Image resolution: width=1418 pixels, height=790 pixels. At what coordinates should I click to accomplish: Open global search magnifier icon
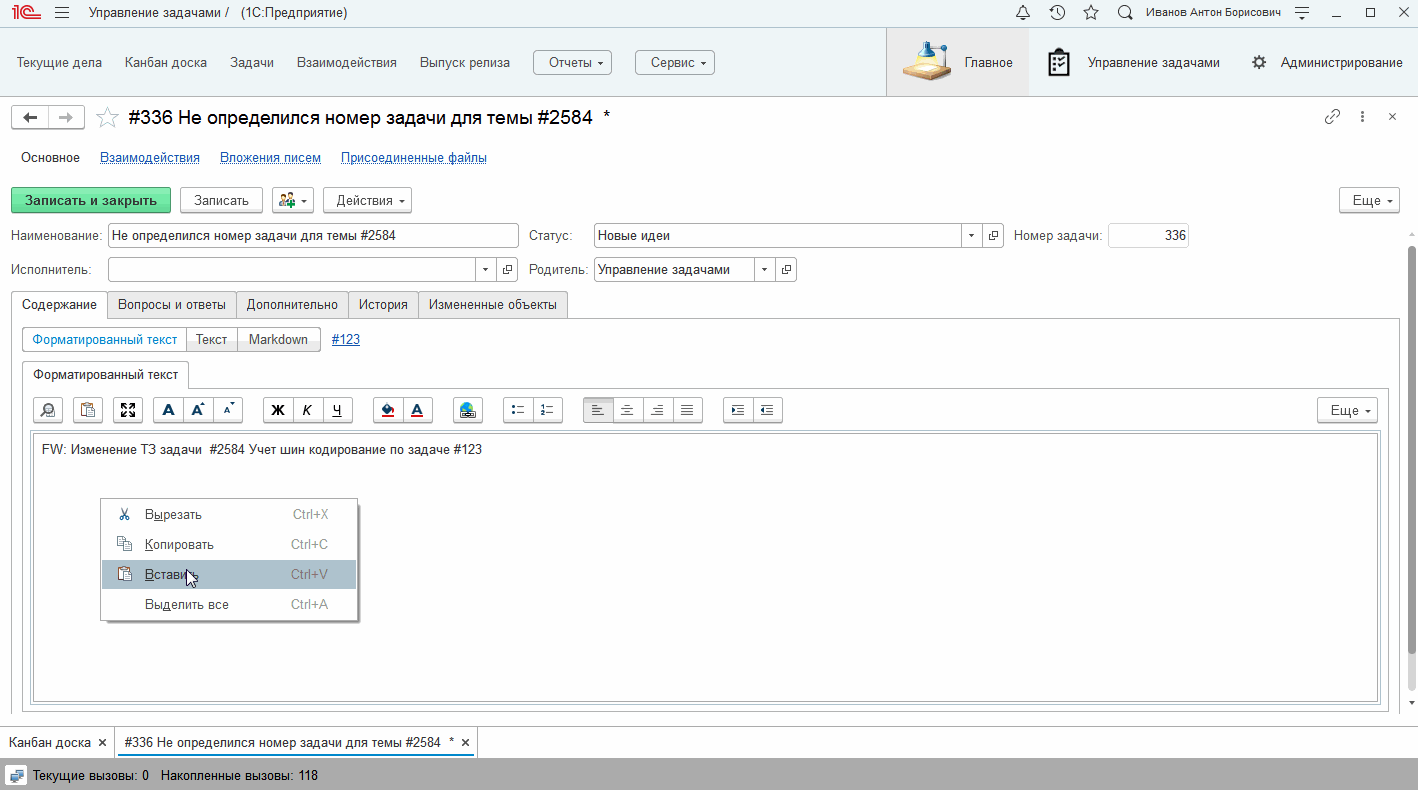point(1125,13)
